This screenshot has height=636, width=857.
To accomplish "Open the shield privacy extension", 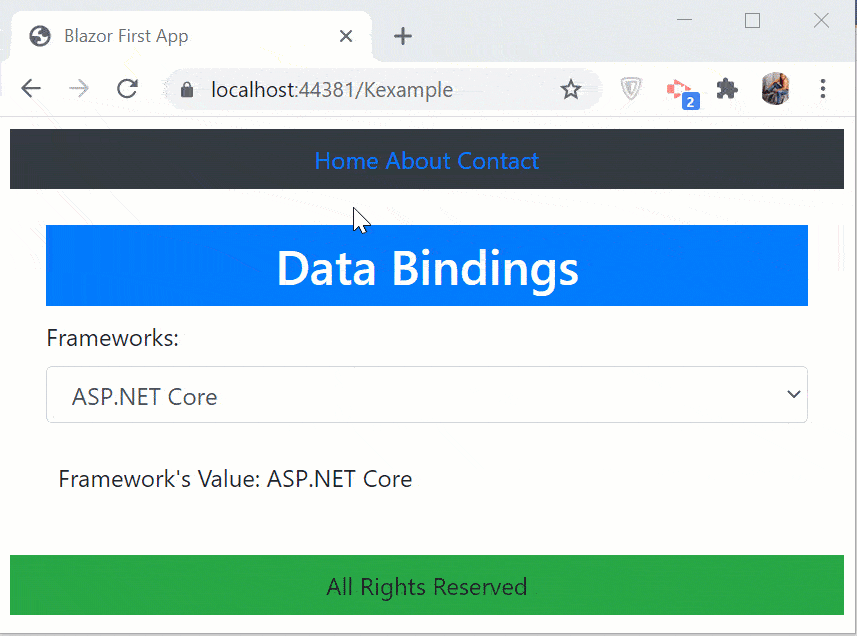I will (x=631, y=89).
